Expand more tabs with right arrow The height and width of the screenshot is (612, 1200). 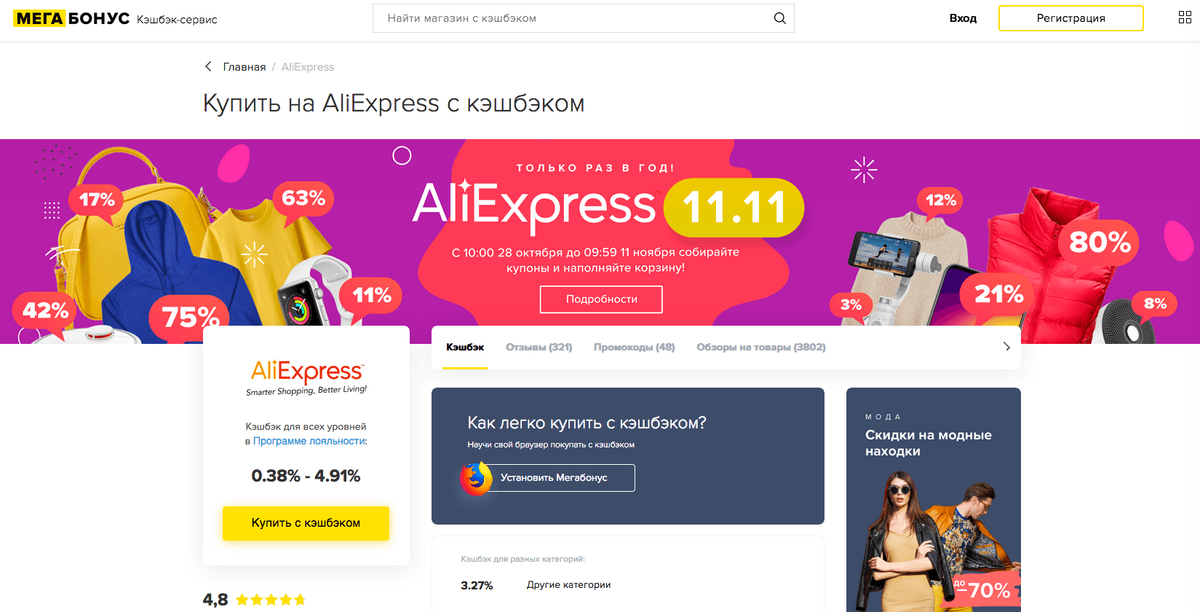click(x=1006, y=347)
